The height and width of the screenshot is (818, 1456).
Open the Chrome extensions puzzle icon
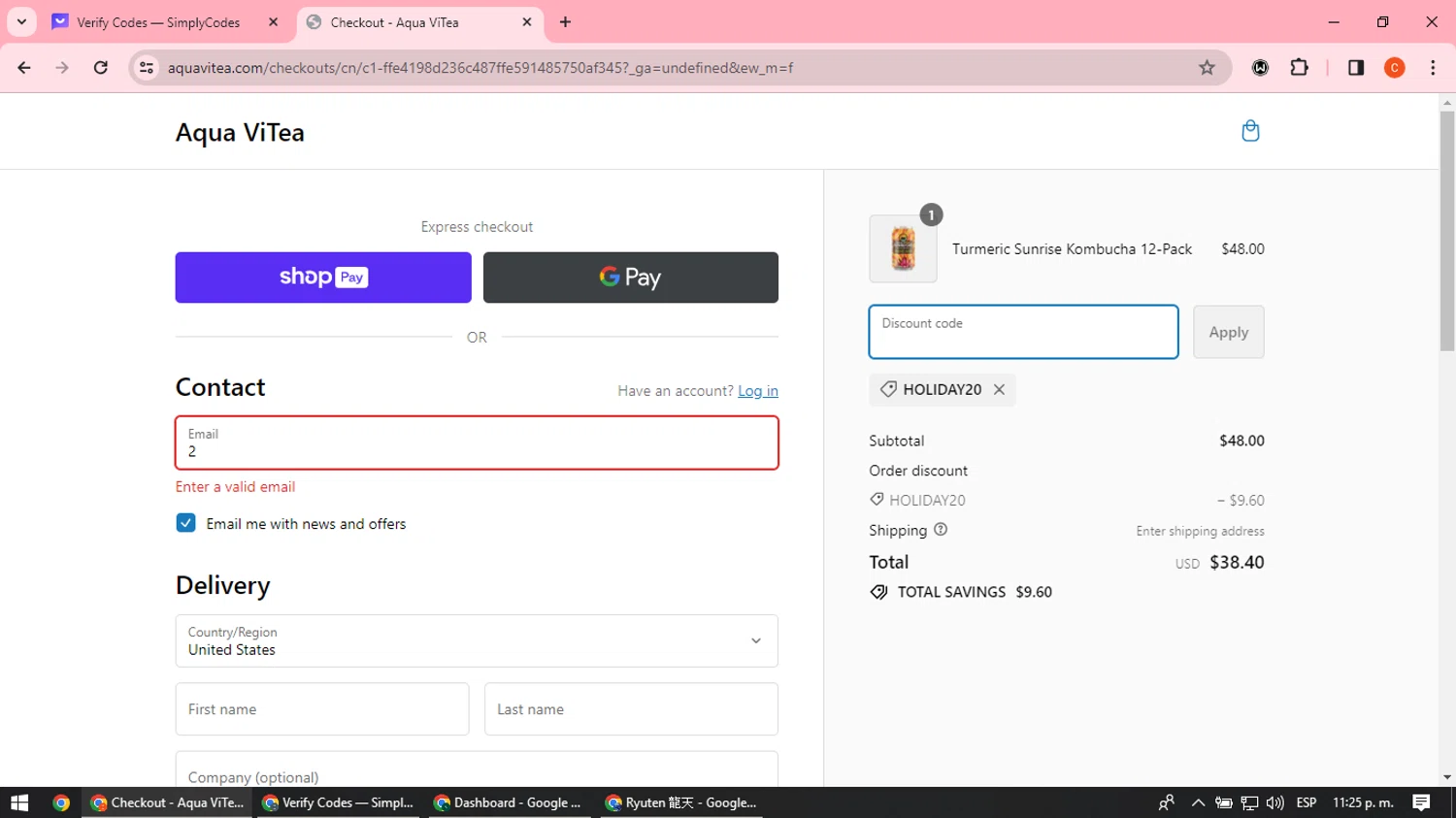click(x=1299, y=68)
